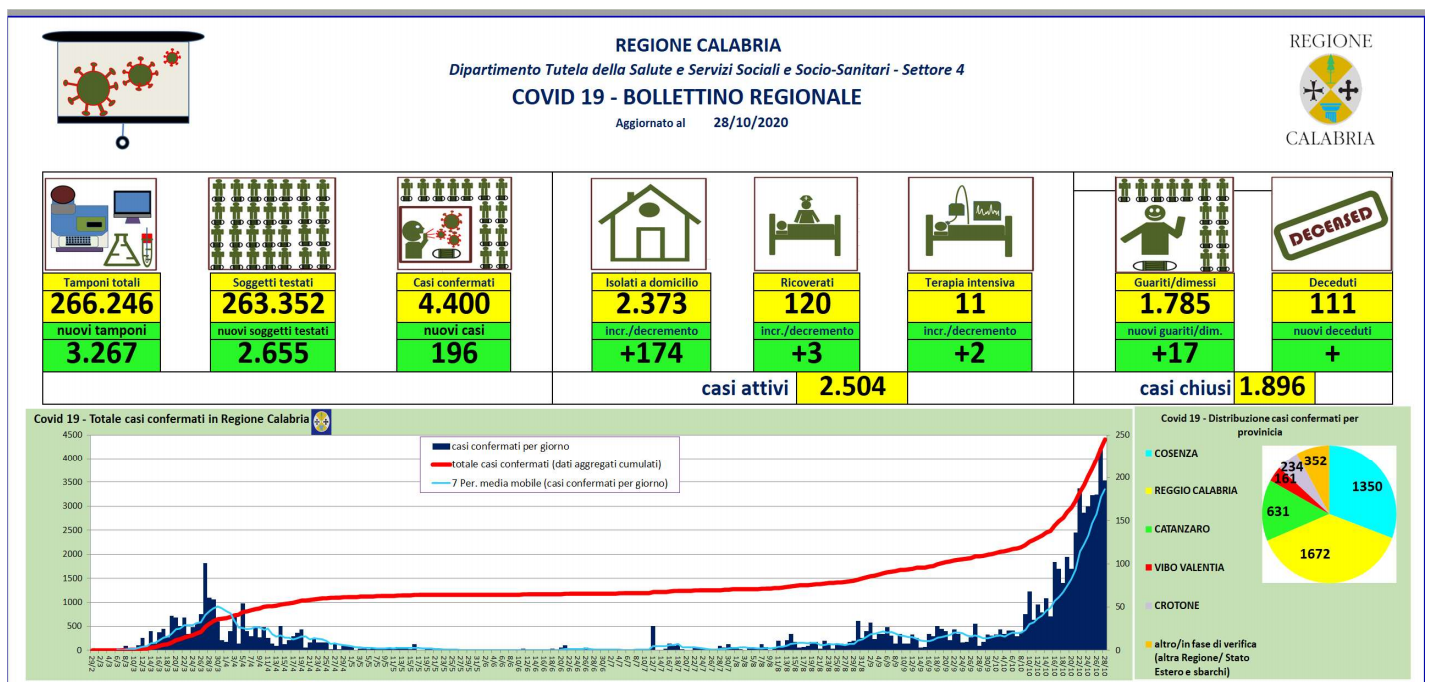Select the Tamponi totali lab equipment icon
Screen dimensions: 1432x682
(x=100, y=224)
